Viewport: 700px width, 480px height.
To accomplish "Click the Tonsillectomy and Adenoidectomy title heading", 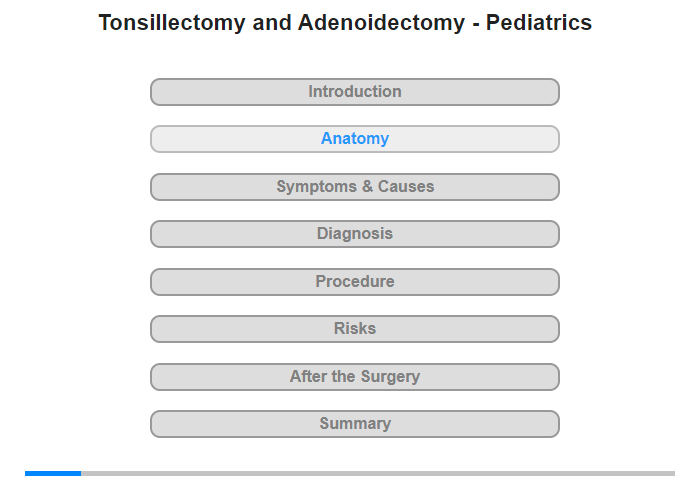I will 345,23.
